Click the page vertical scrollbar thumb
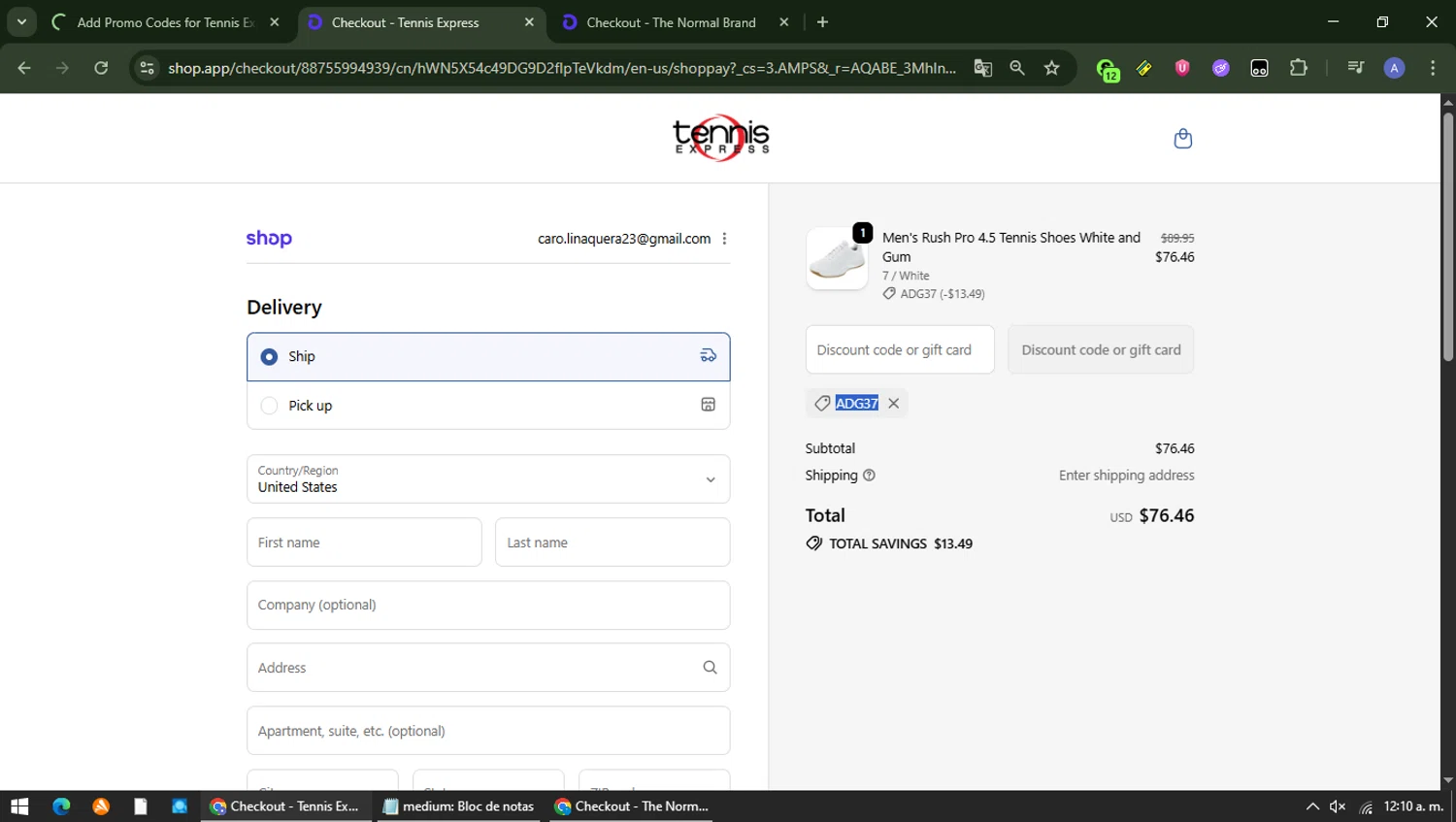The height and width of the screenshot is (822, 1456). [x=1448, y=238]
